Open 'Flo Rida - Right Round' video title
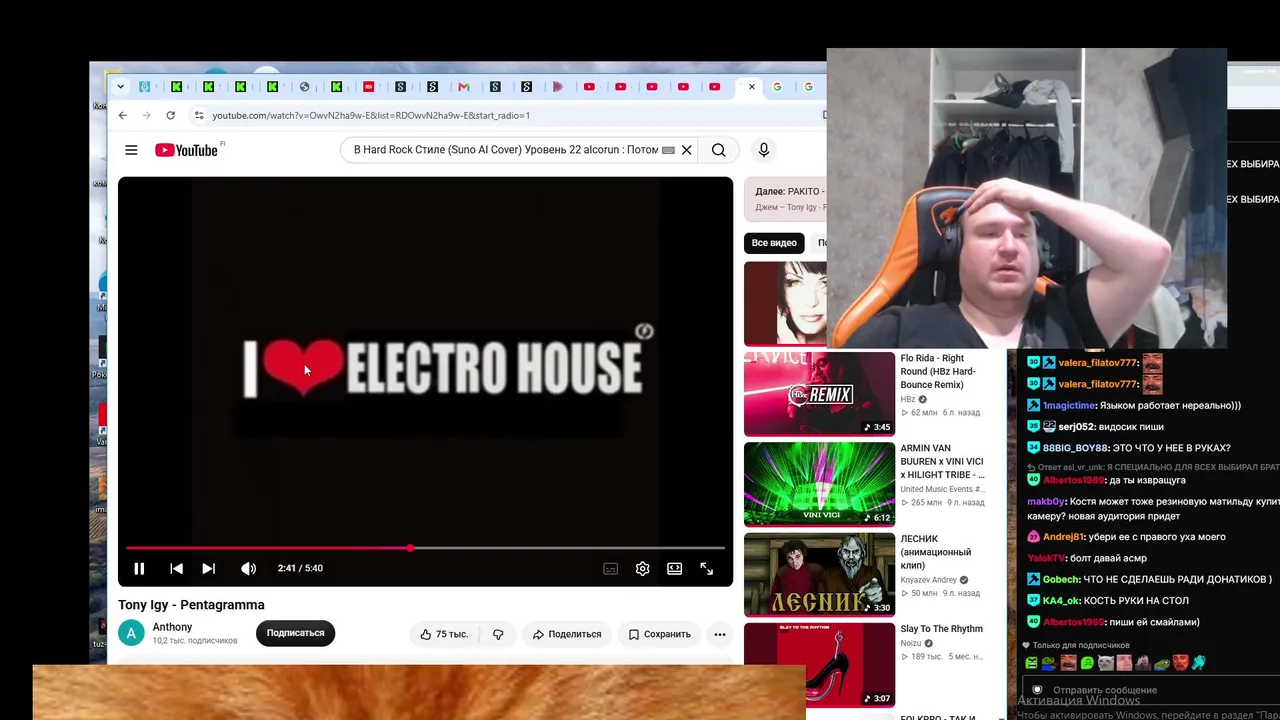The width and height of the screenshot is (1280, 720). [938, 371]
